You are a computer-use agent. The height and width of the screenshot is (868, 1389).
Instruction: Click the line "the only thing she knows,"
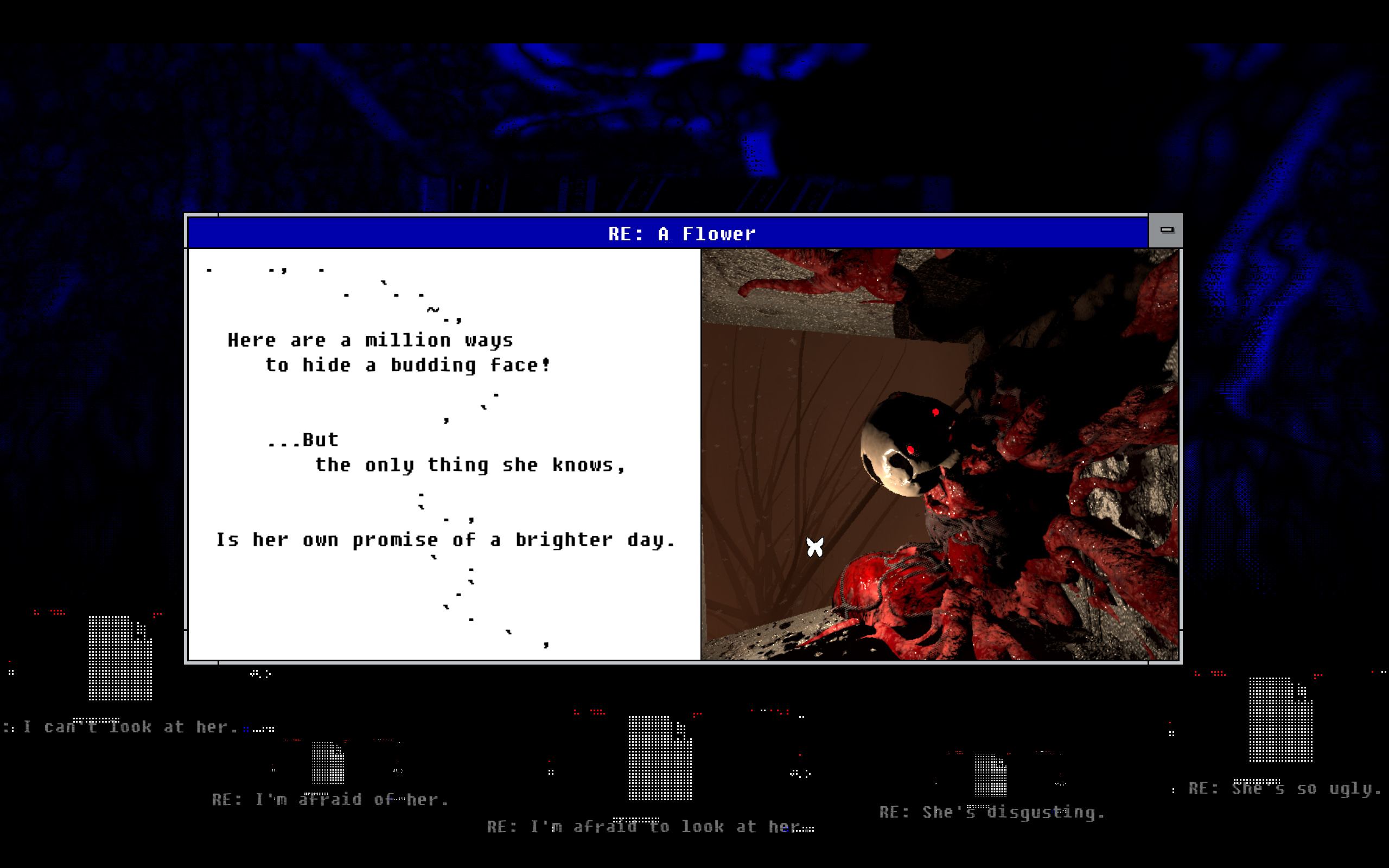[469, 465]
